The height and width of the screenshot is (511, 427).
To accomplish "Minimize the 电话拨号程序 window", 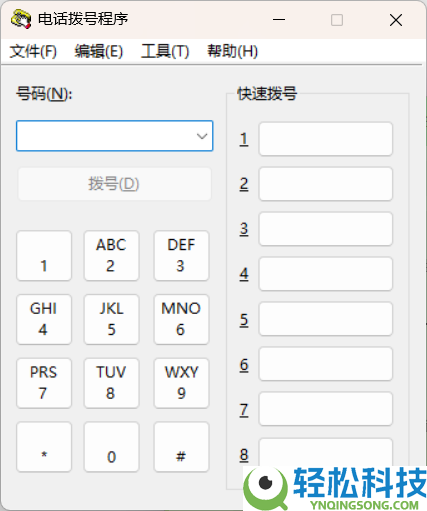I will click(279, 20).
